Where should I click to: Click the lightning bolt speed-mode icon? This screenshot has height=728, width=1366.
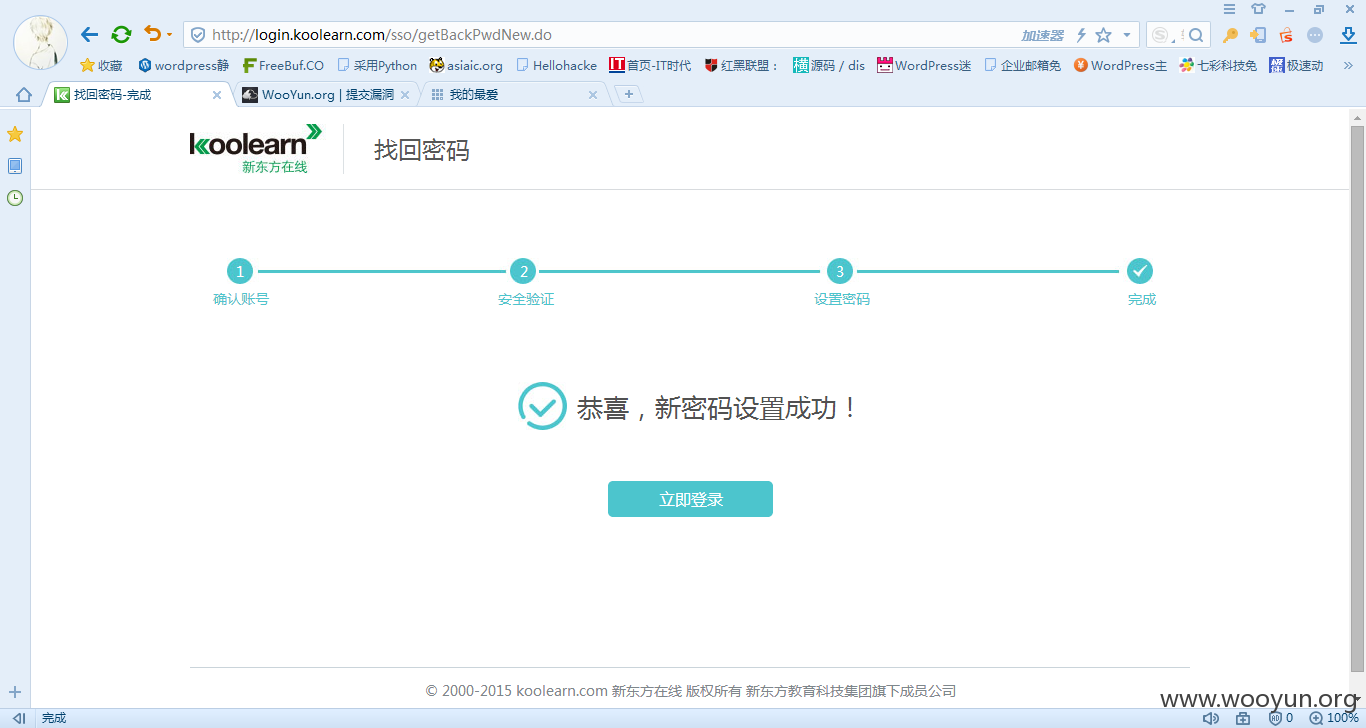coord(1081,35)
